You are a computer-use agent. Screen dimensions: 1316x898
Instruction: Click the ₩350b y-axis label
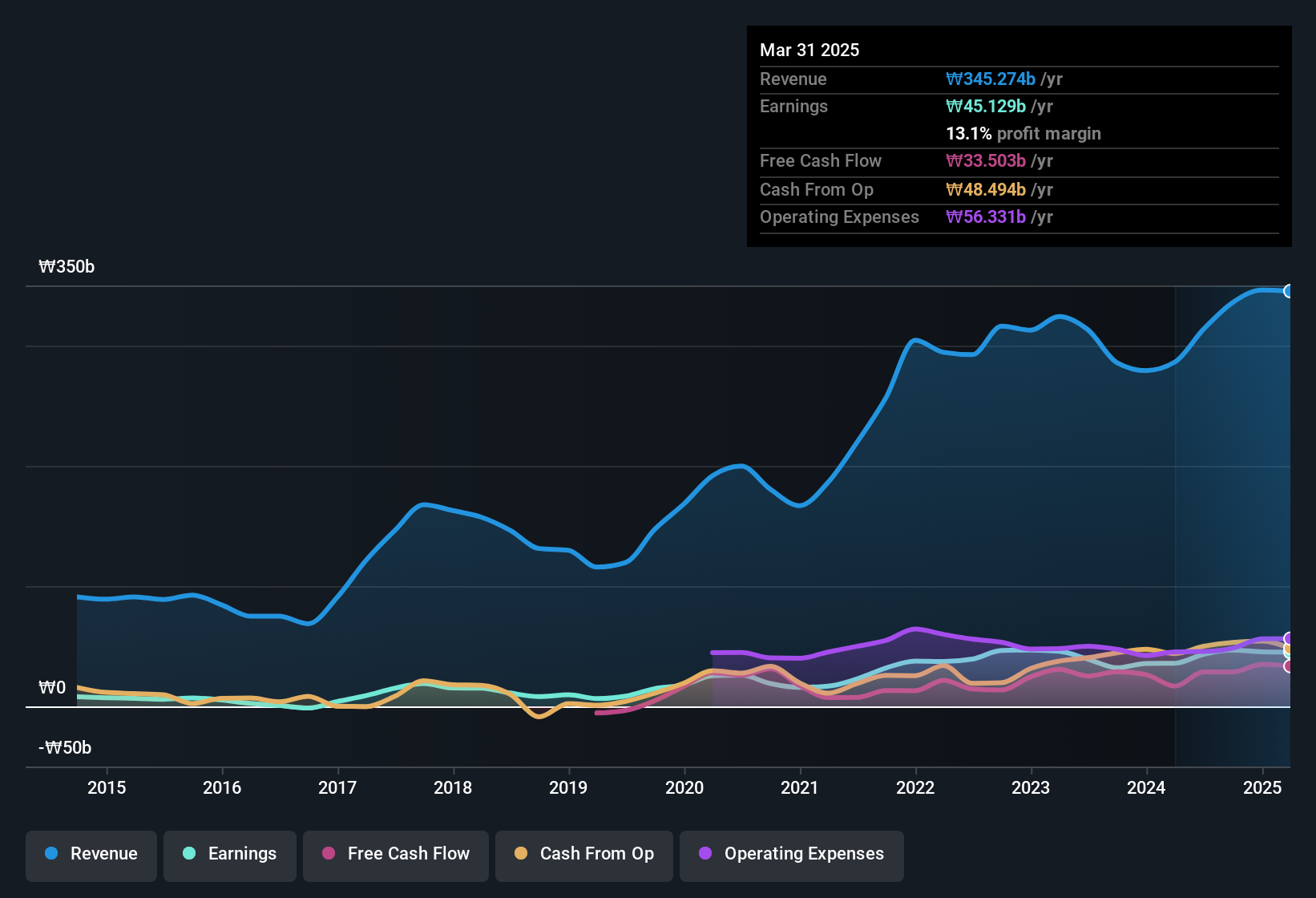pyautogui.click(x=67, y=267)
